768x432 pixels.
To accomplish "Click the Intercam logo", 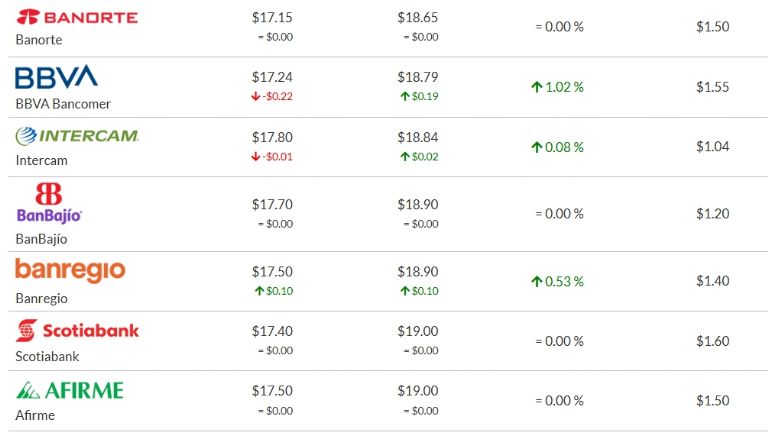I will point(76,136).
